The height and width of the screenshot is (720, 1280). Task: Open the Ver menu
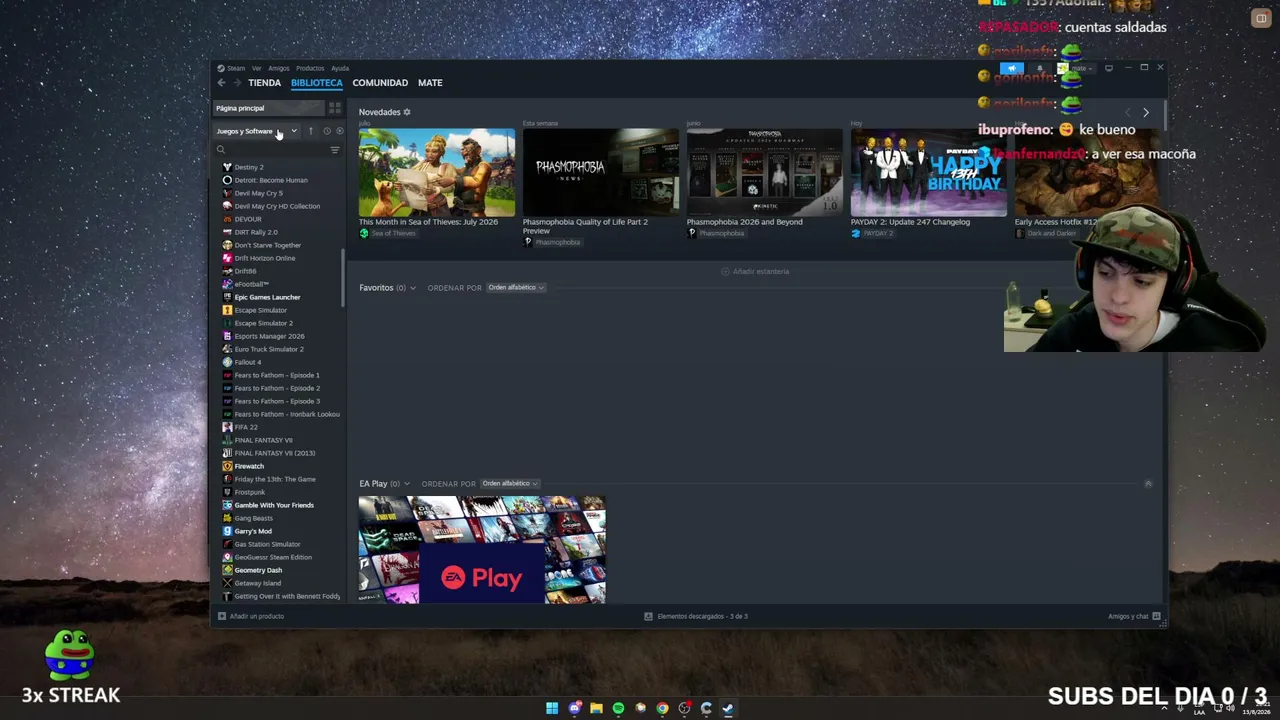point(257,68)
